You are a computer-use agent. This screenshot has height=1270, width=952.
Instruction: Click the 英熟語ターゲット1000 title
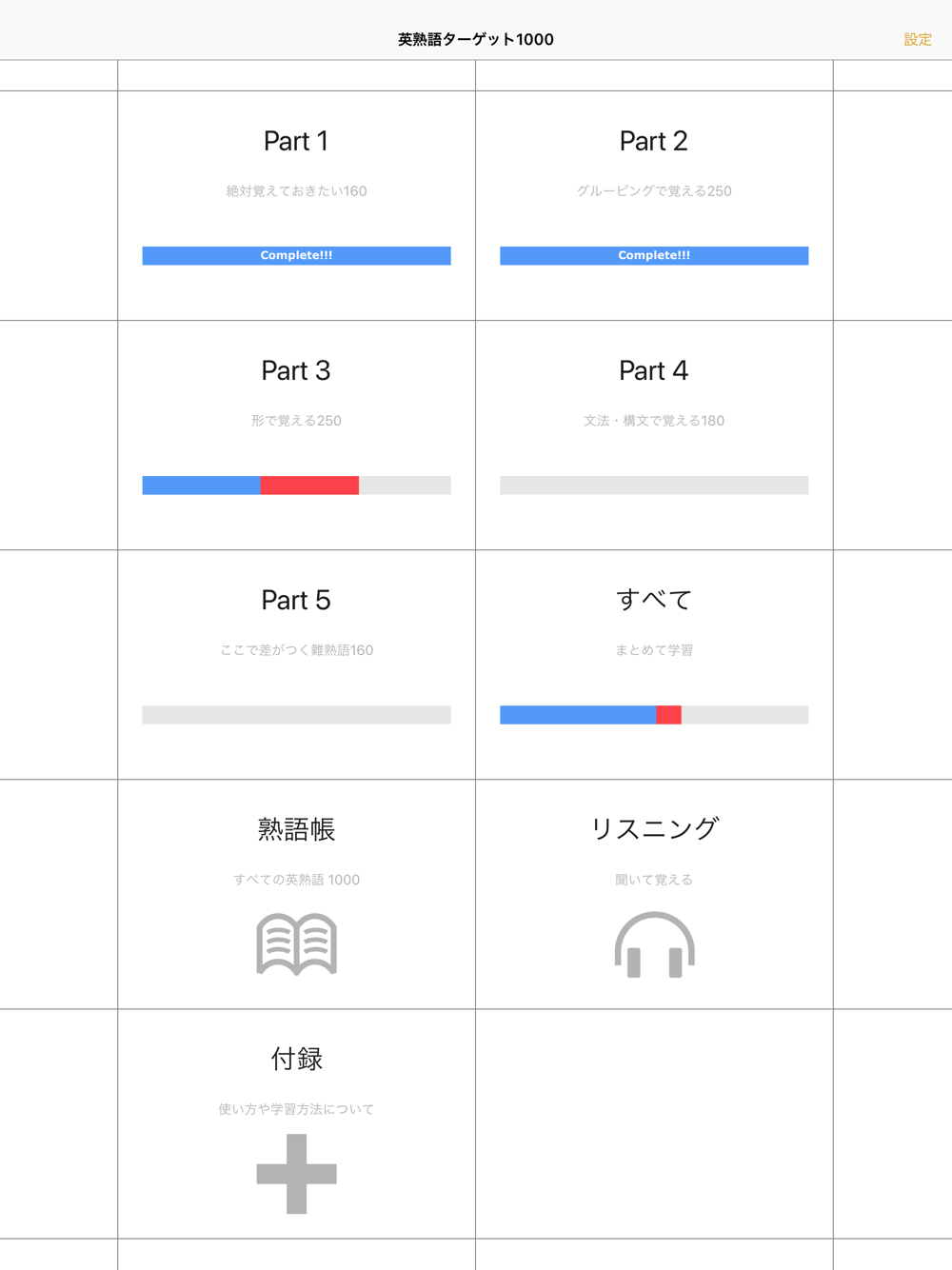coord(475,40)
